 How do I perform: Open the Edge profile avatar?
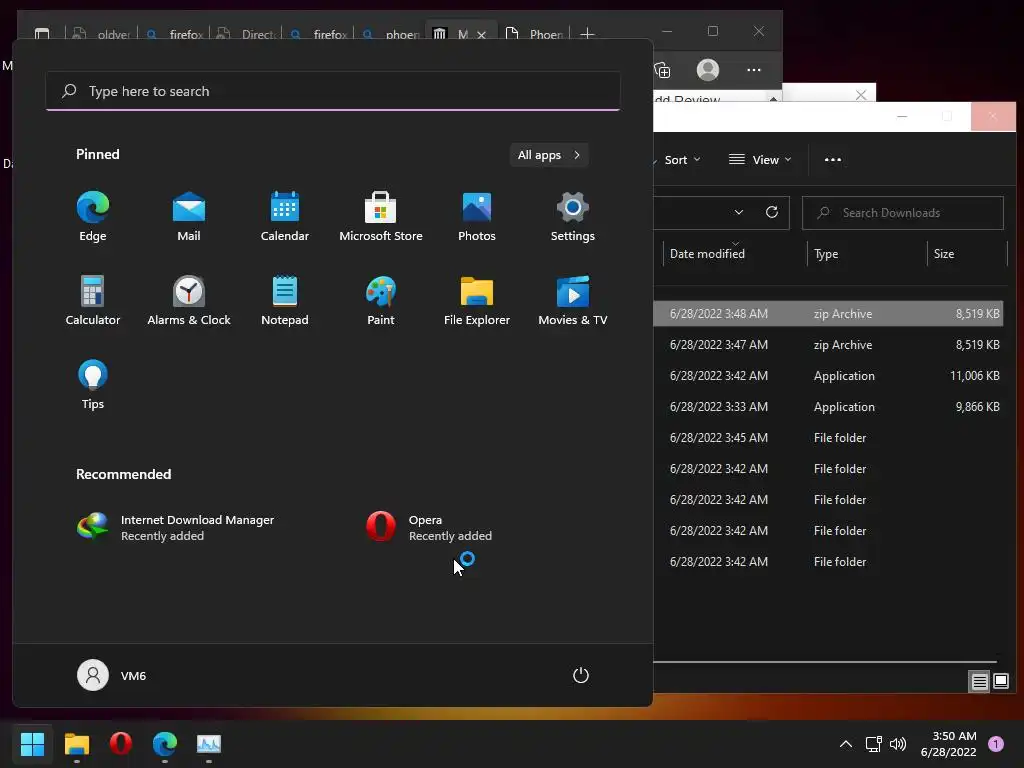point(708,70)
